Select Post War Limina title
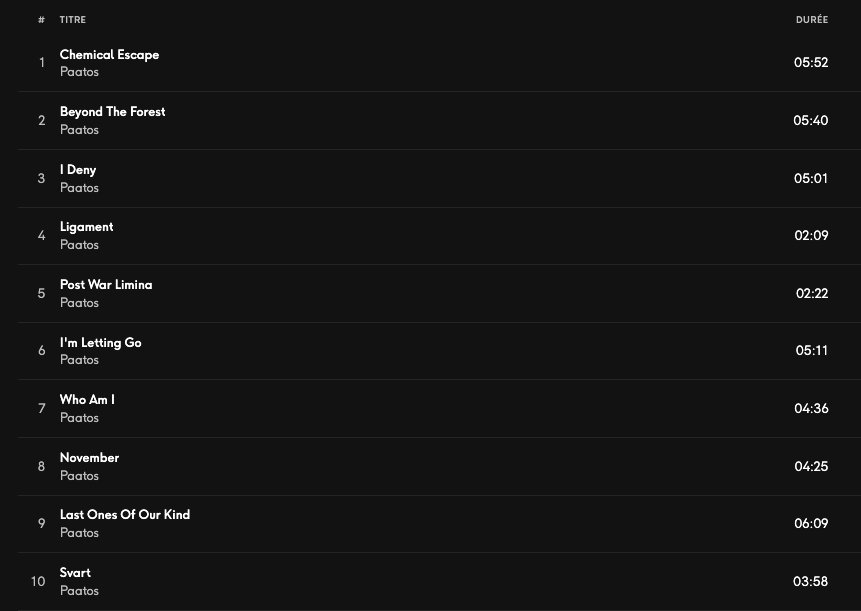861x611 pixels. (x=106, y=285)
